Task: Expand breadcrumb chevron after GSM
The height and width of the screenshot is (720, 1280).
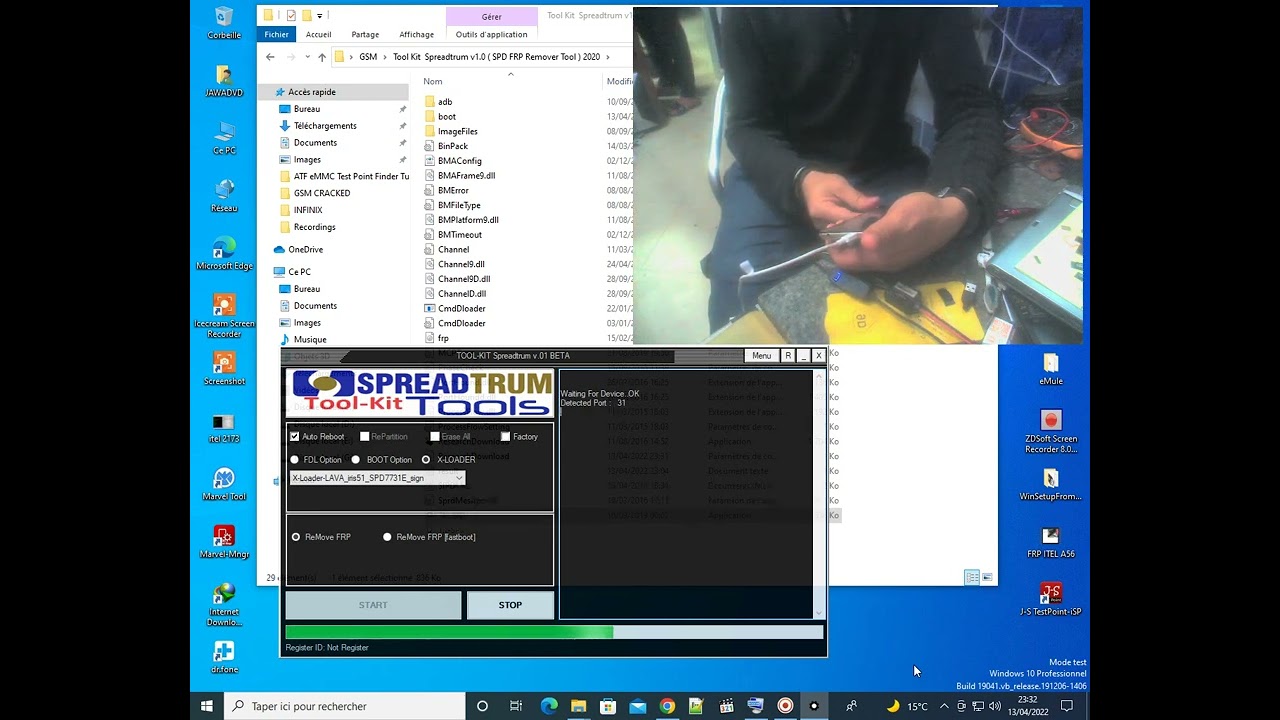Action: [385, 57]
